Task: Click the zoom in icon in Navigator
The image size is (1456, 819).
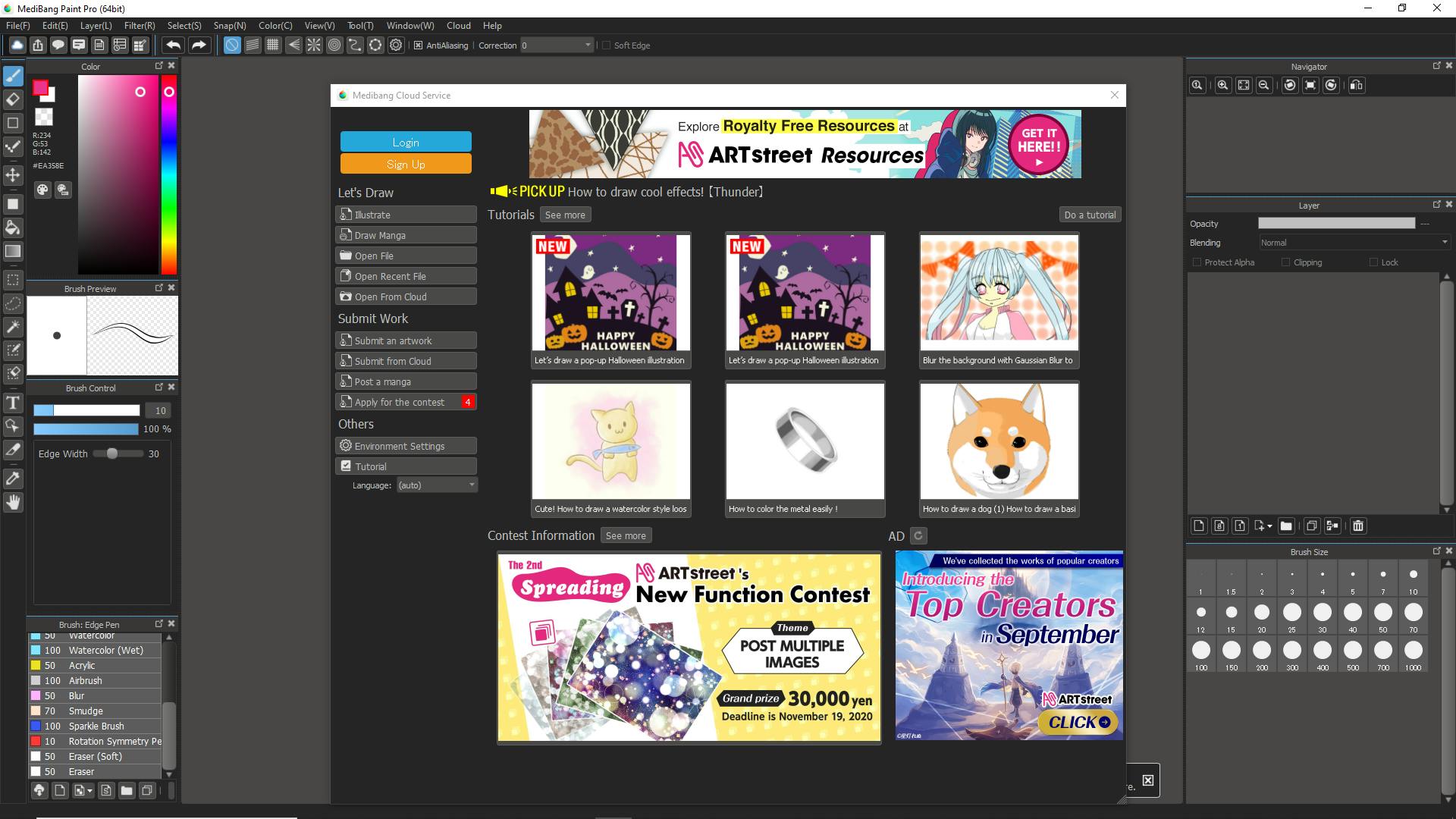Action: (1222, 85)
